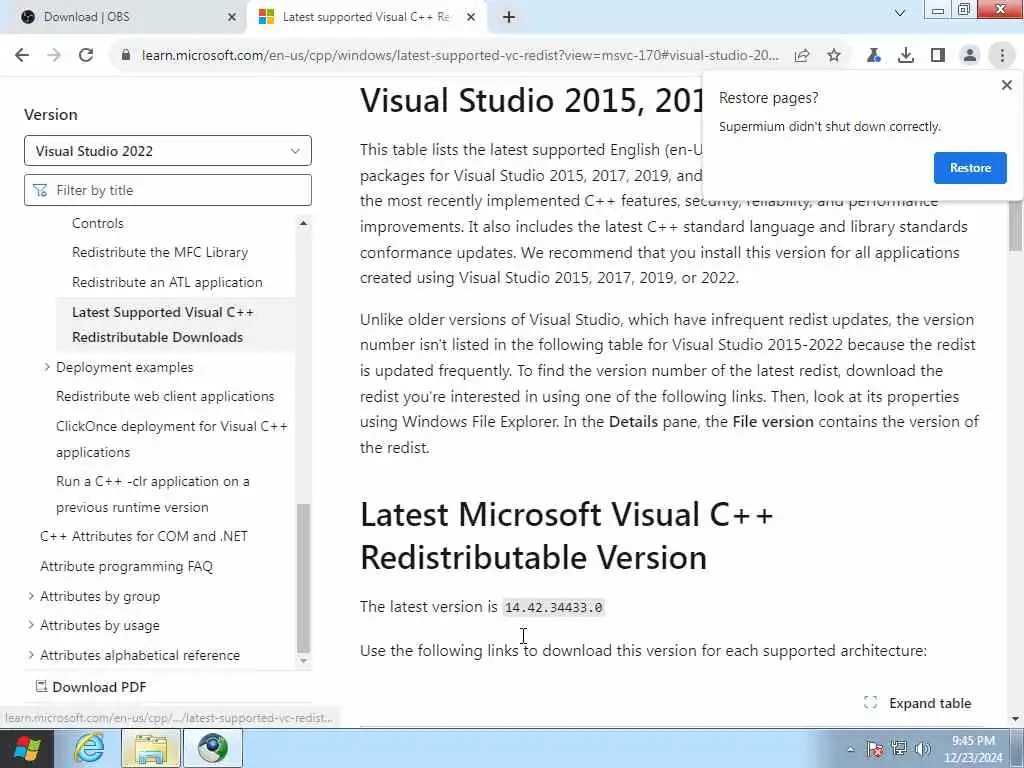Open Windows Explorer from taskbar
This screenshot has width=1024, height=768.
point(152,748)
